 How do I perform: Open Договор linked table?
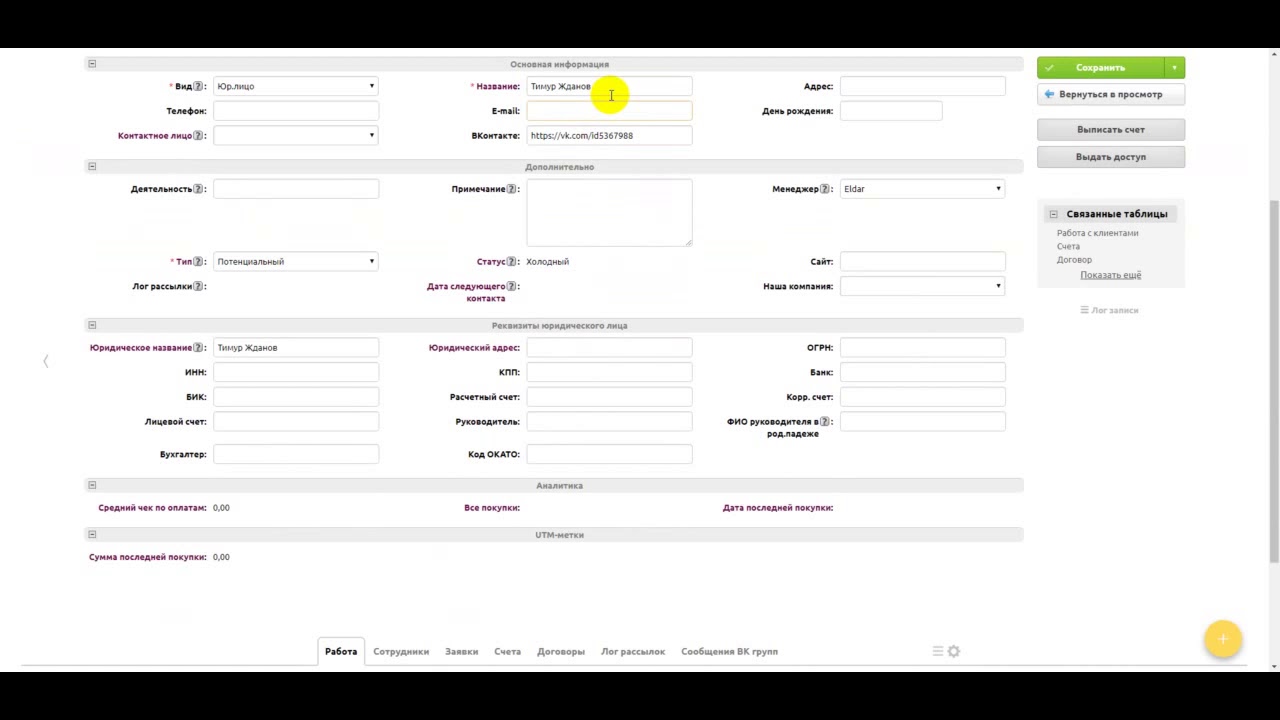point(1074,259)
